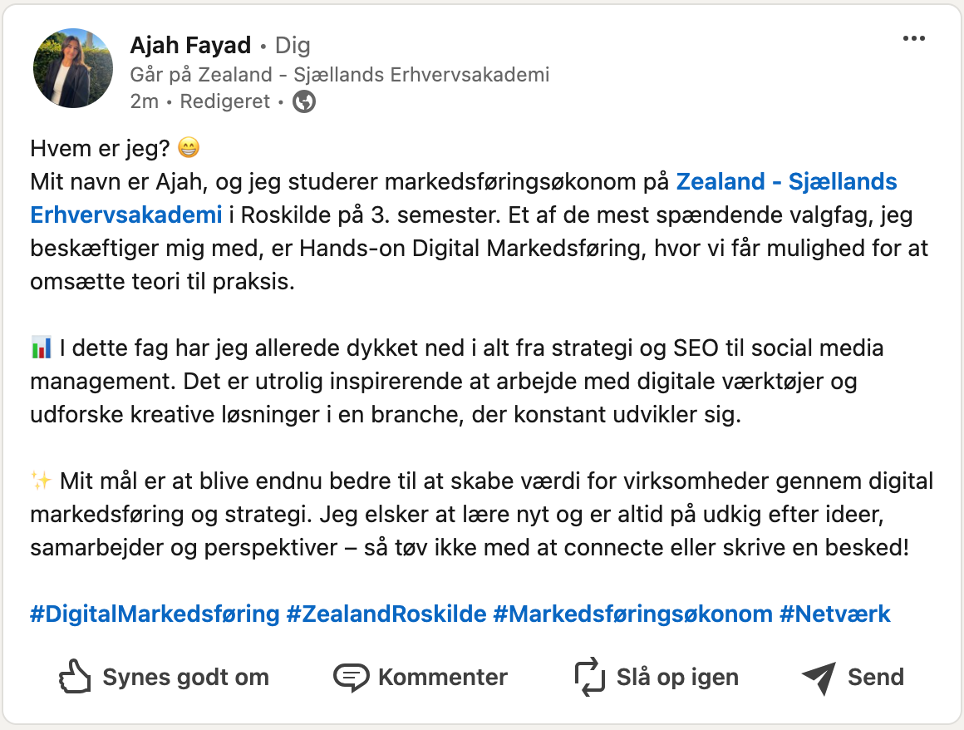The height and width of the screenshot is (730, 964).
Task: Click the #Netværk hashtag
Action: (835, 613)
